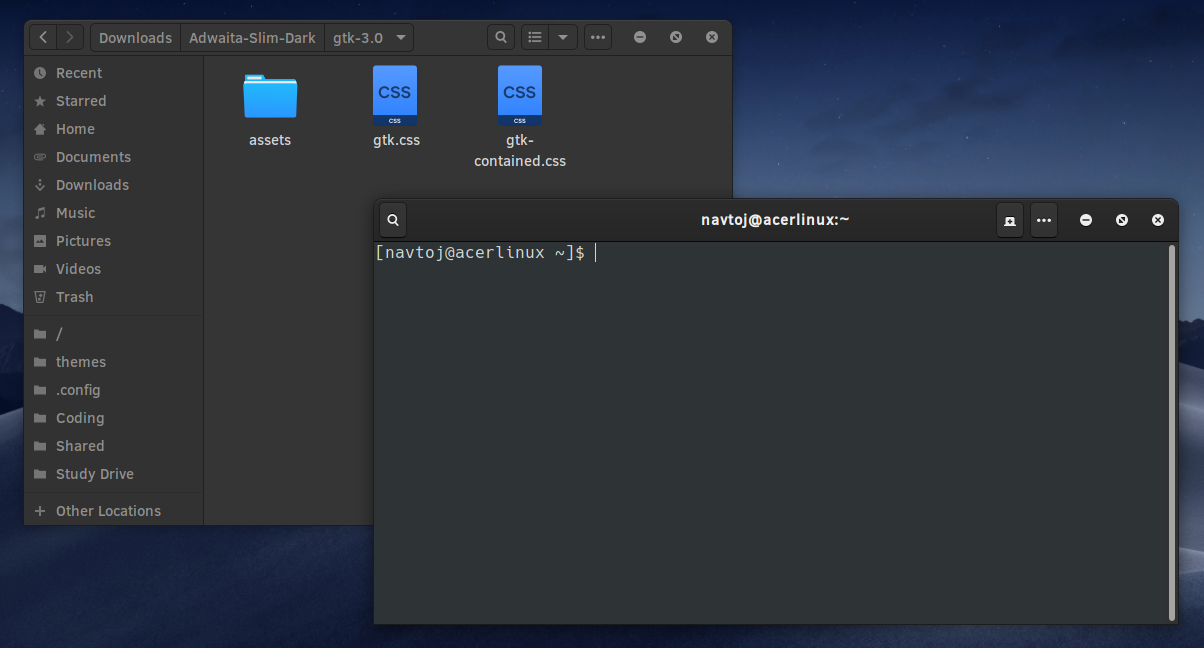Open the terminal three-dots menu
1204x648 pixels.
[x=1044, y=220]
